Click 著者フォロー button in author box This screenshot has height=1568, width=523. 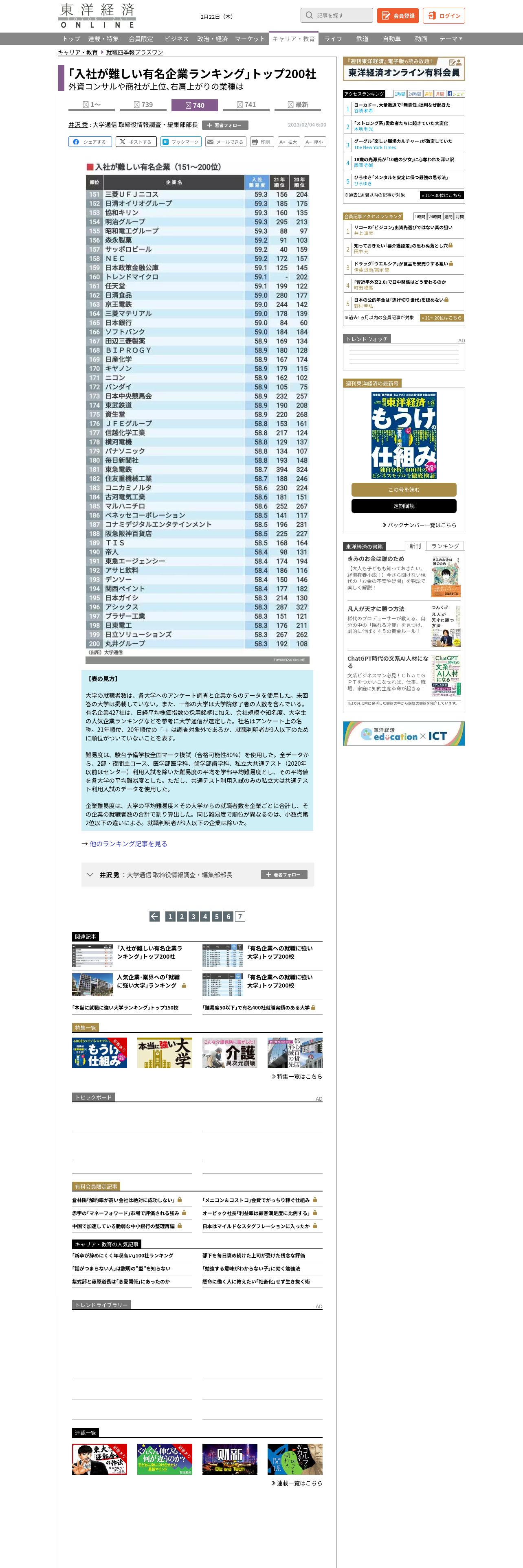click(284, 875)
